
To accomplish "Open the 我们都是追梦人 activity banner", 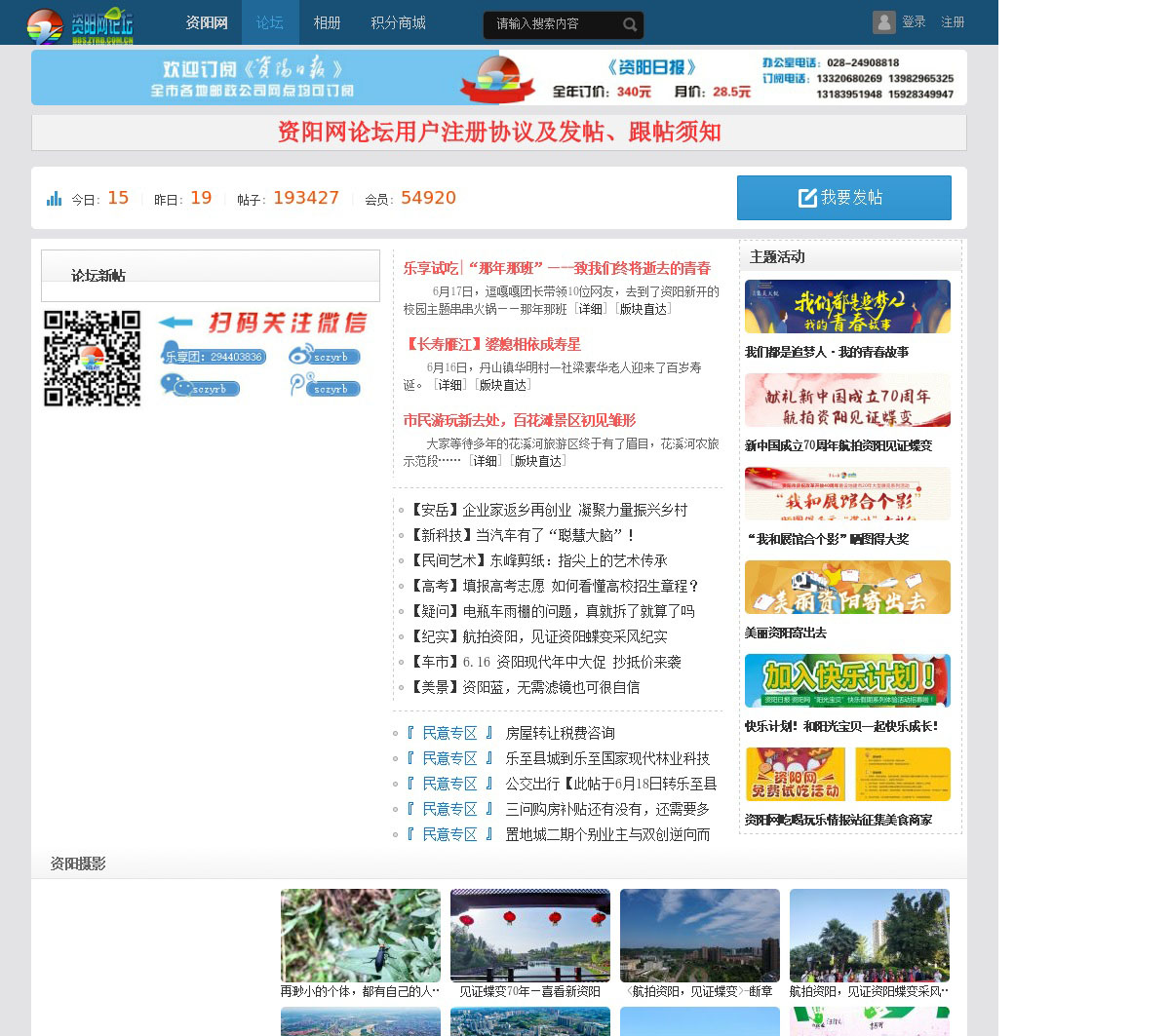I will 847,306.
